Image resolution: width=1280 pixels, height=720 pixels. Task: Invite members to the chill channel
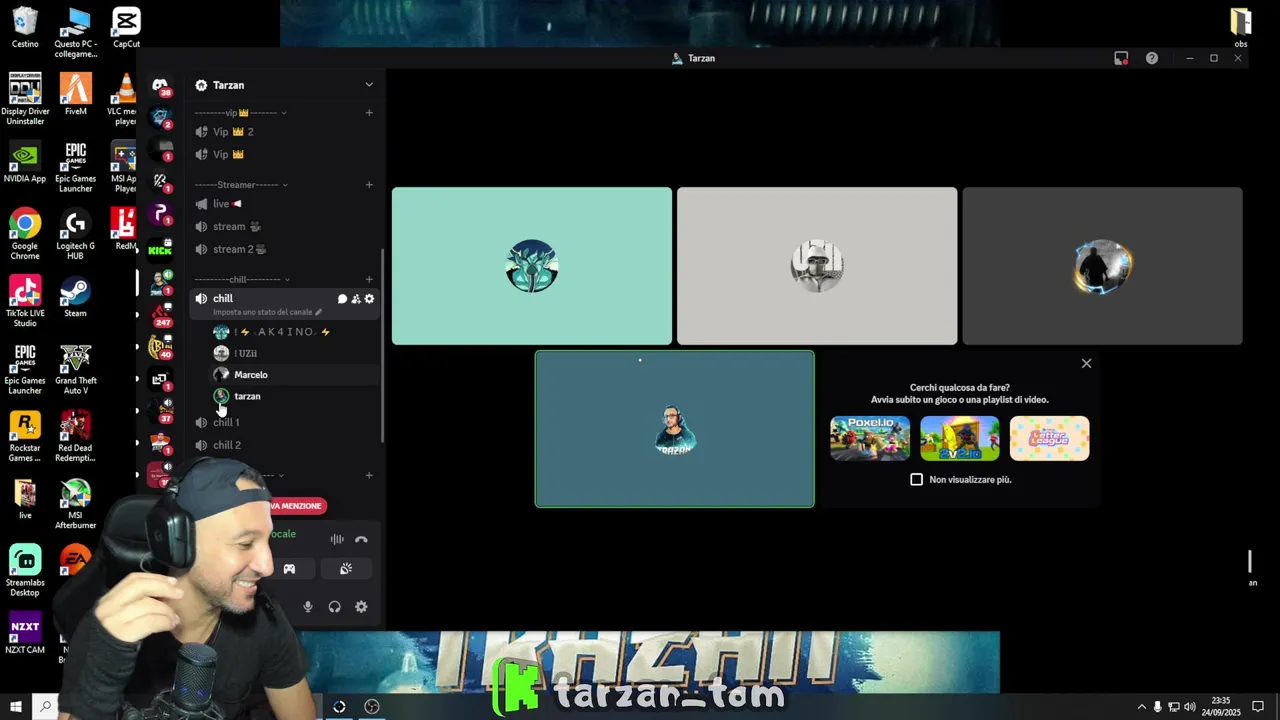[x=356, y=299]
